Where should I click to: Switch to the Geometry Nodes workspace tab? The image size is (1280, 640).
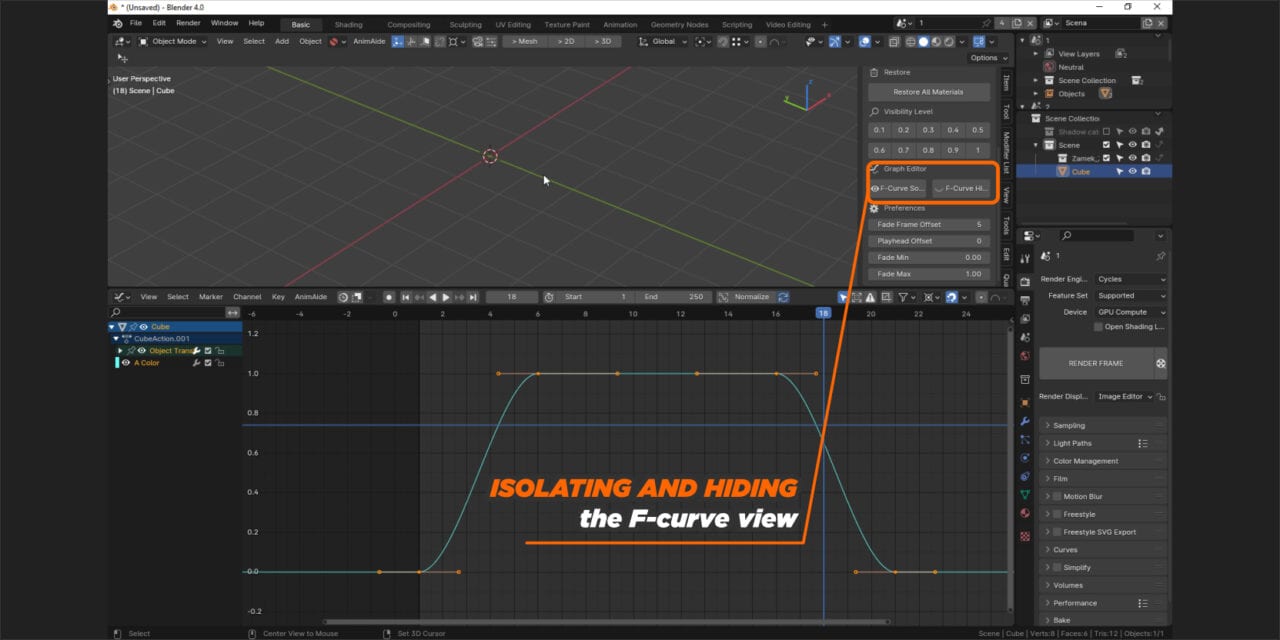(679, 24)
